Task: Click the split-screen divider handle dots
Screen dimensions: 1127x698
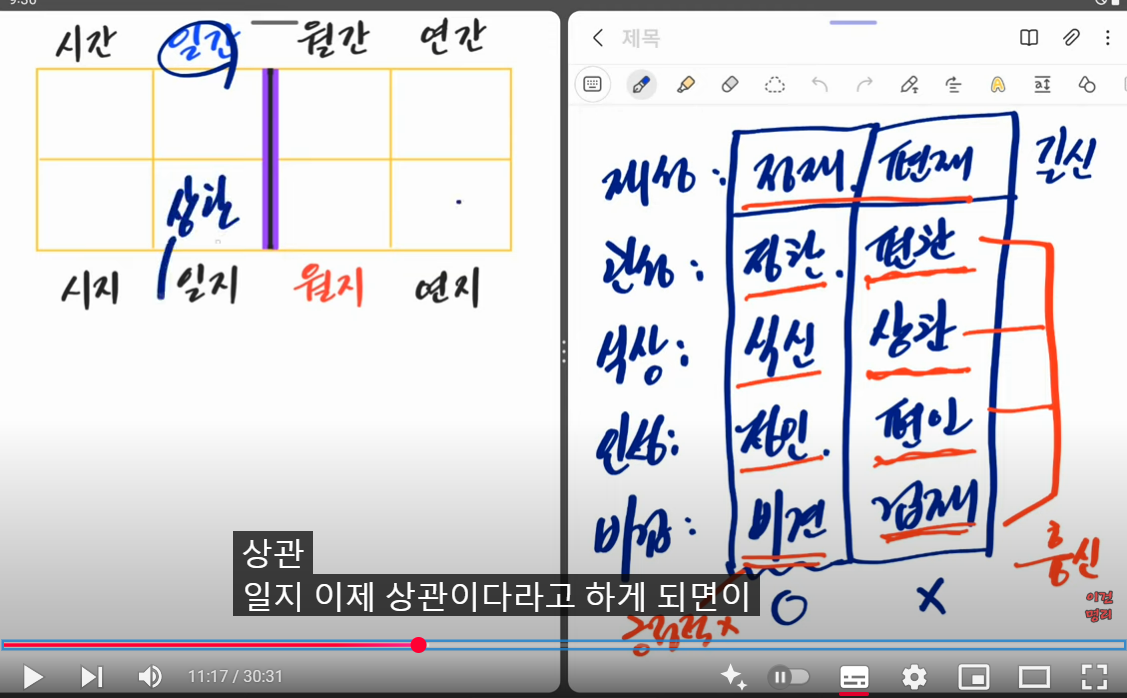Action: (x=564, y=351)
